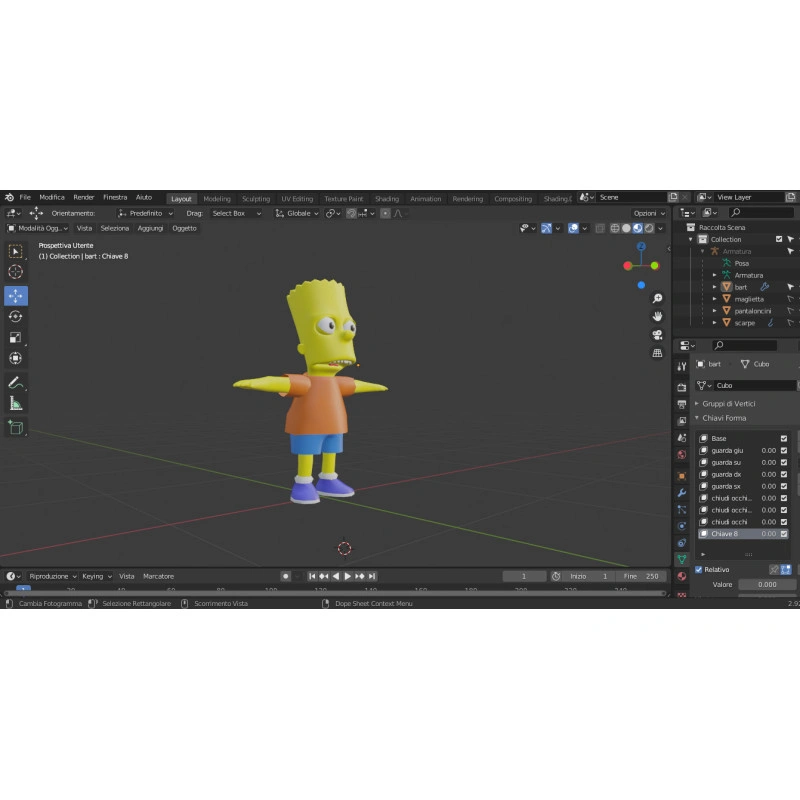Select the Scale tool
Viewport: 800px width, 800px height.
pos(15,337)
